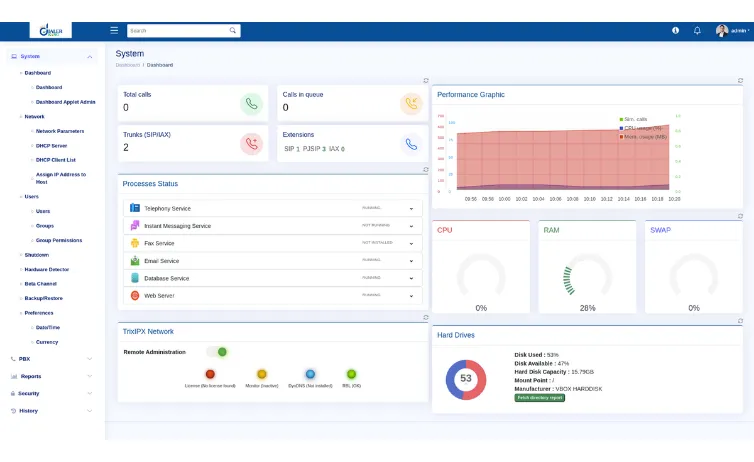
Task: Click the first Dashboard breadcrumb link
Action: click(127, 65)
